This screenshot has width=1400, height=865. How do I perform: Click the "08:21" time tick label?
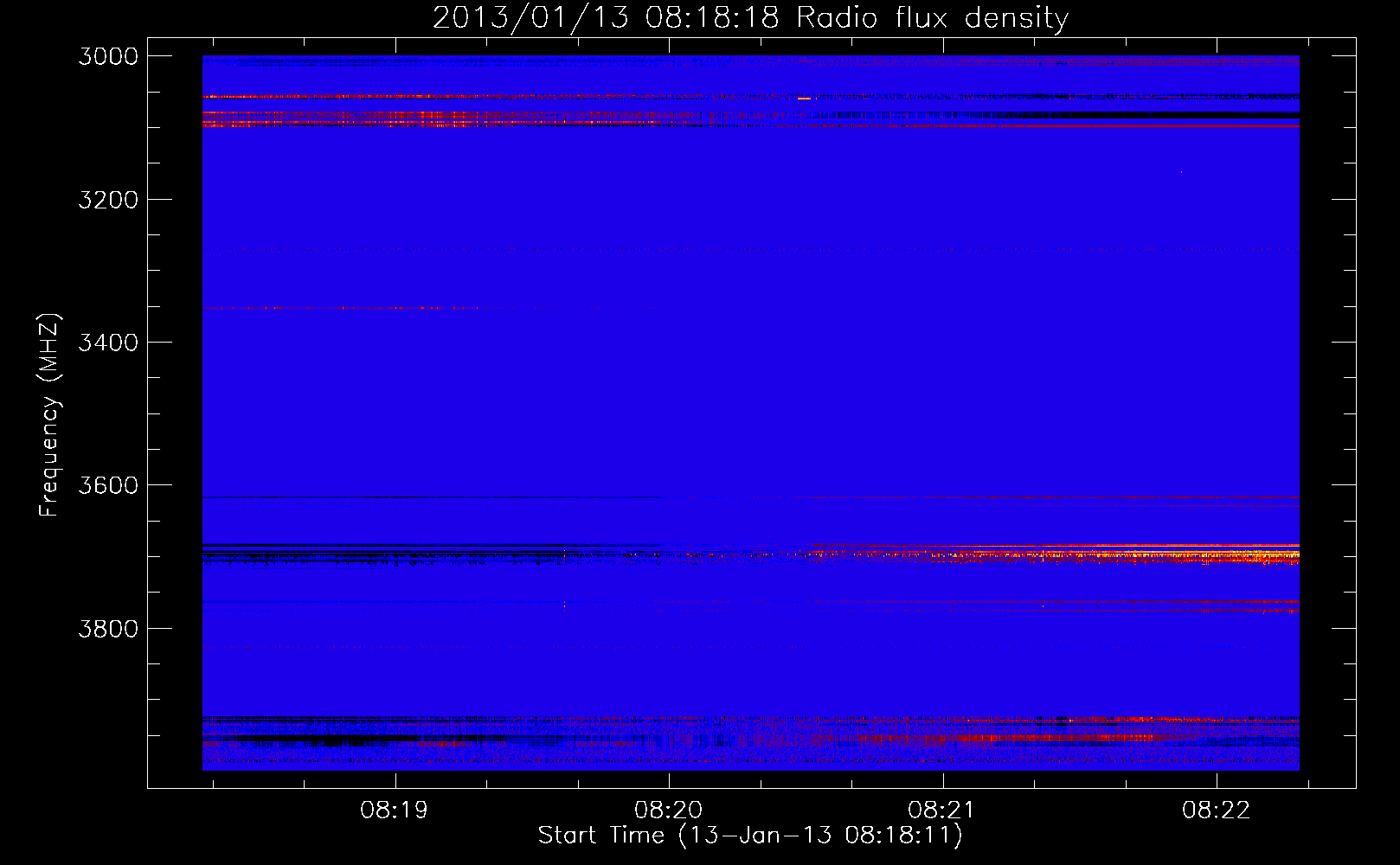942,810
